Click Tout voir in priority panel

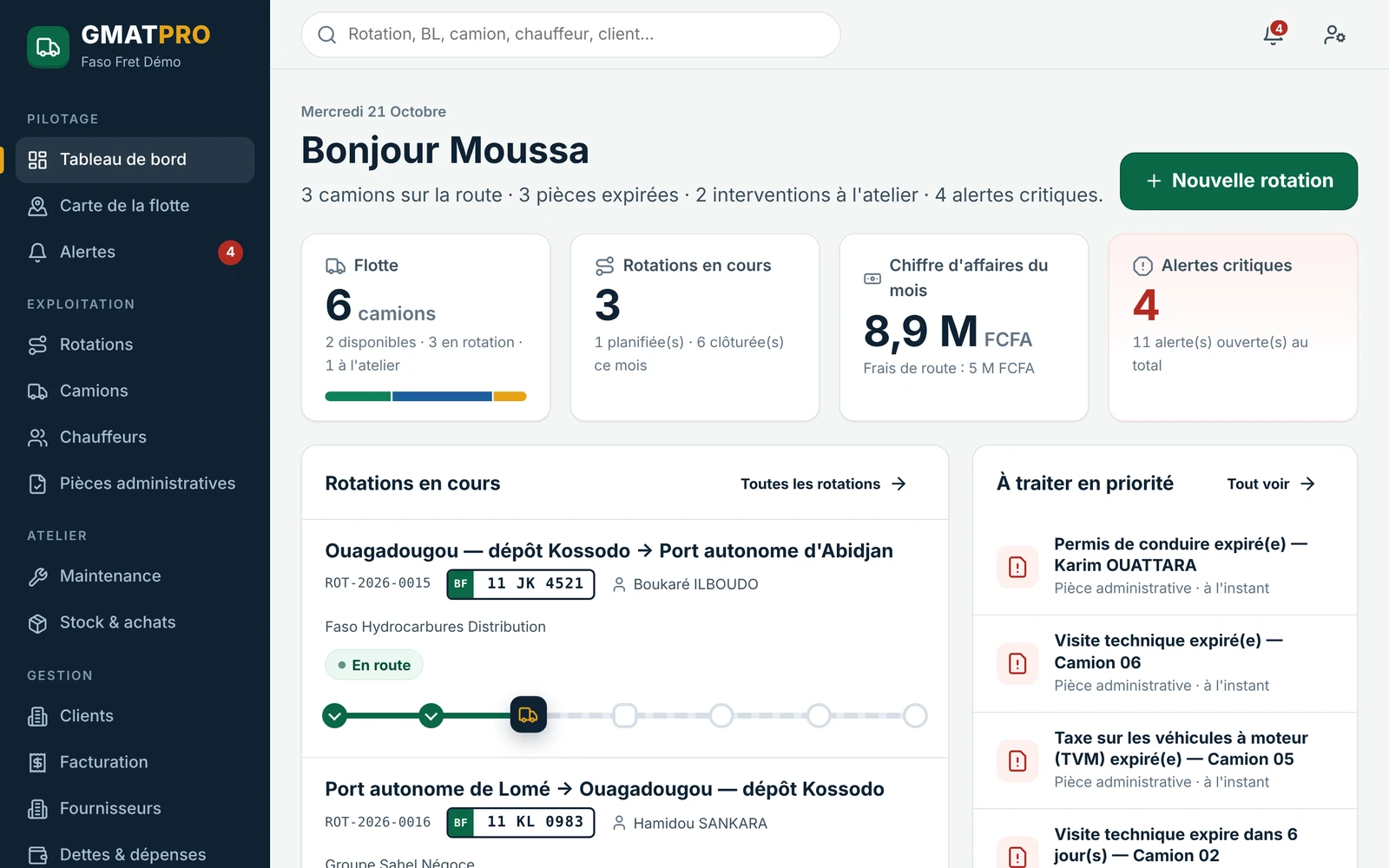pos(1271,483)
